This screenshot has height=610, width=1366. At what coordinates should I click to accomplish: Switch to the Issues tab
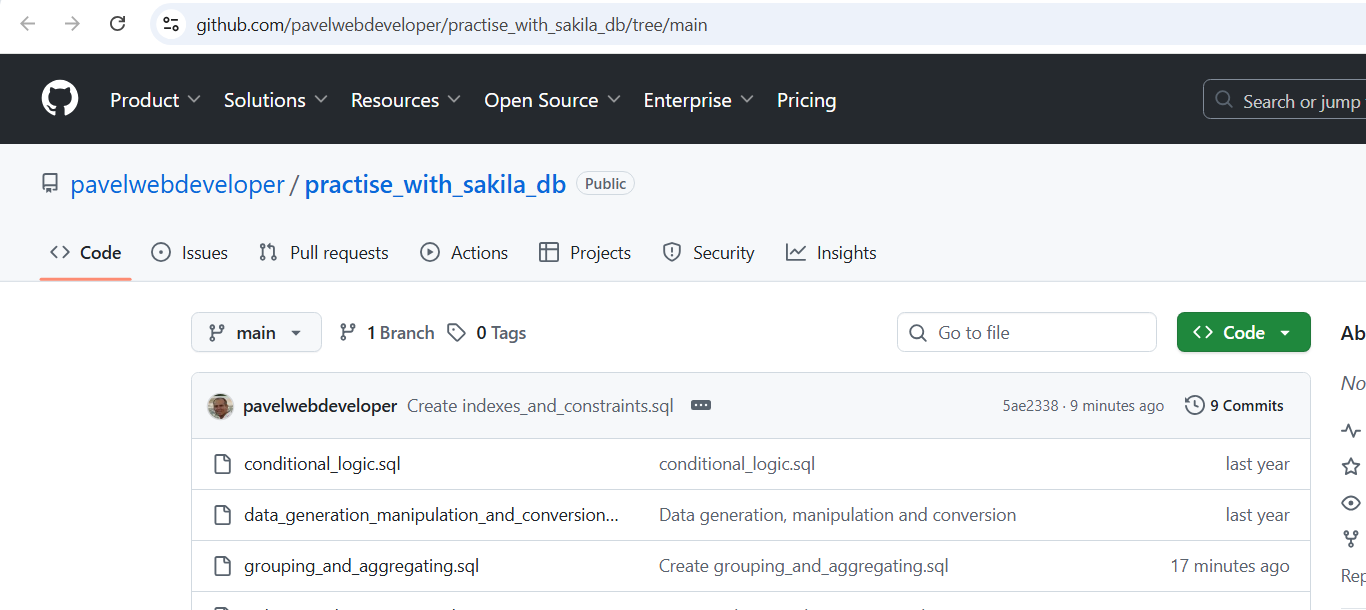pyautogui.click(x=189, y=253)
